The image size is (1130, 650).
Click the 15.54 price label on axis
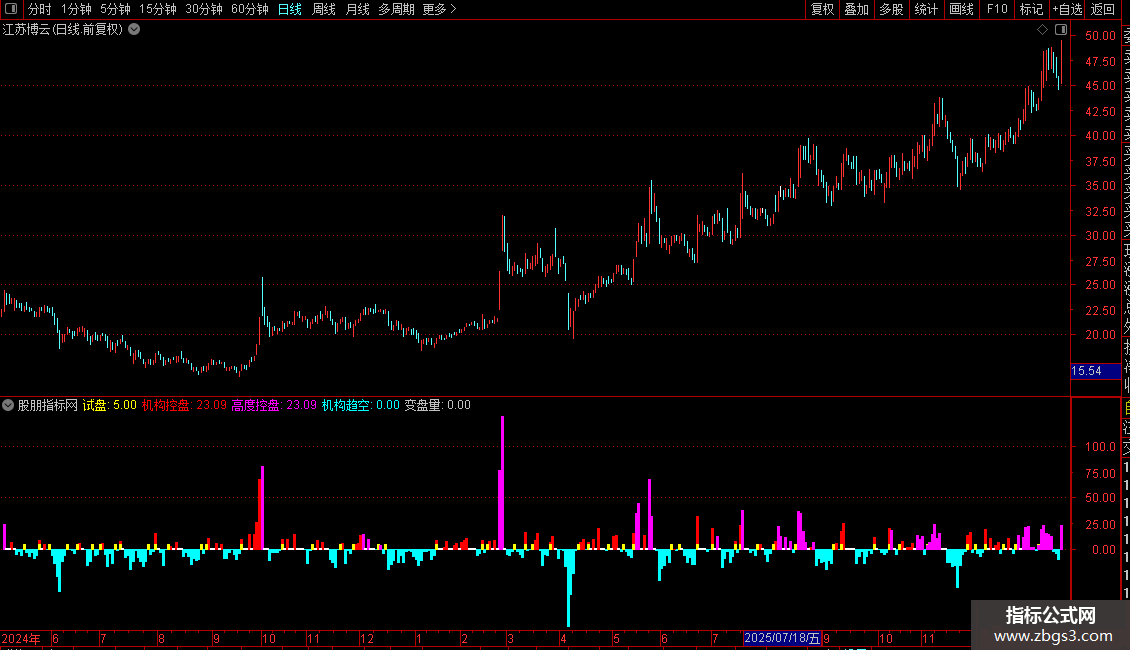tap(1095, 371)
